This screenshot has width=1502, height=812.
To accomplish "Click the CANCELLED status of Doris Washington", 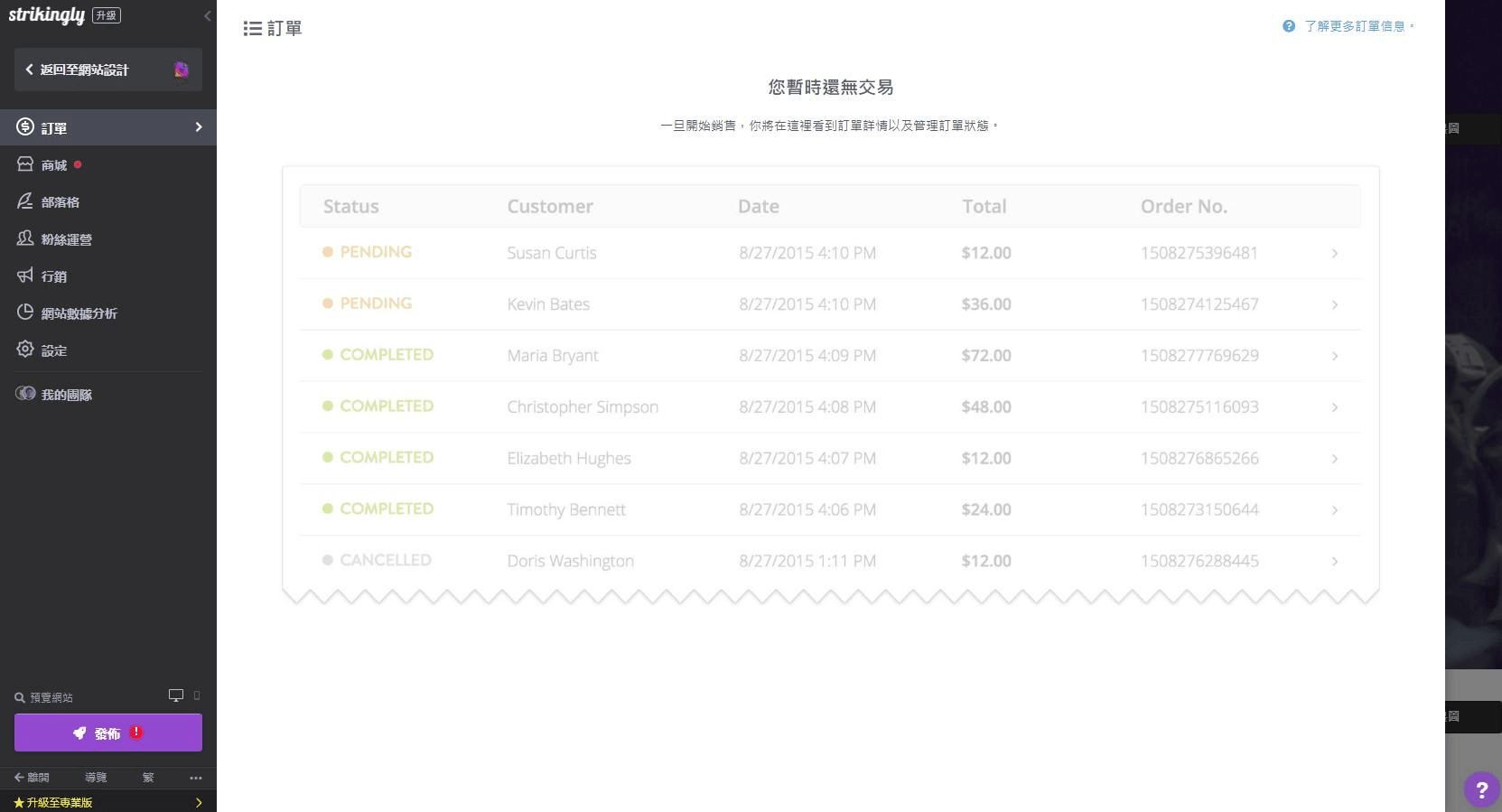I will tap(377, 561).
